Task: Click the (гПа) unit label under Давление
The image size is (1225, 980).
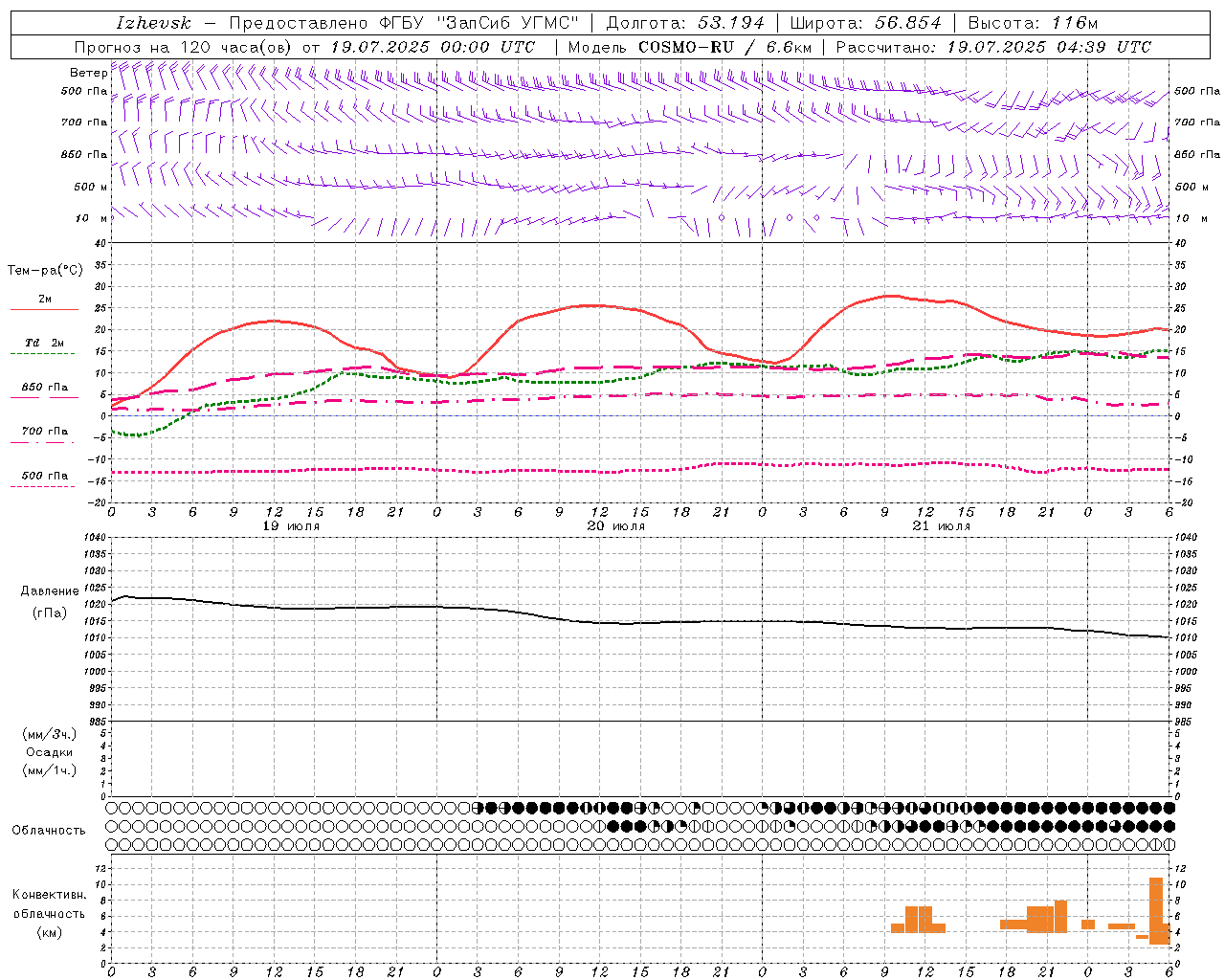Action: point(49,613)
